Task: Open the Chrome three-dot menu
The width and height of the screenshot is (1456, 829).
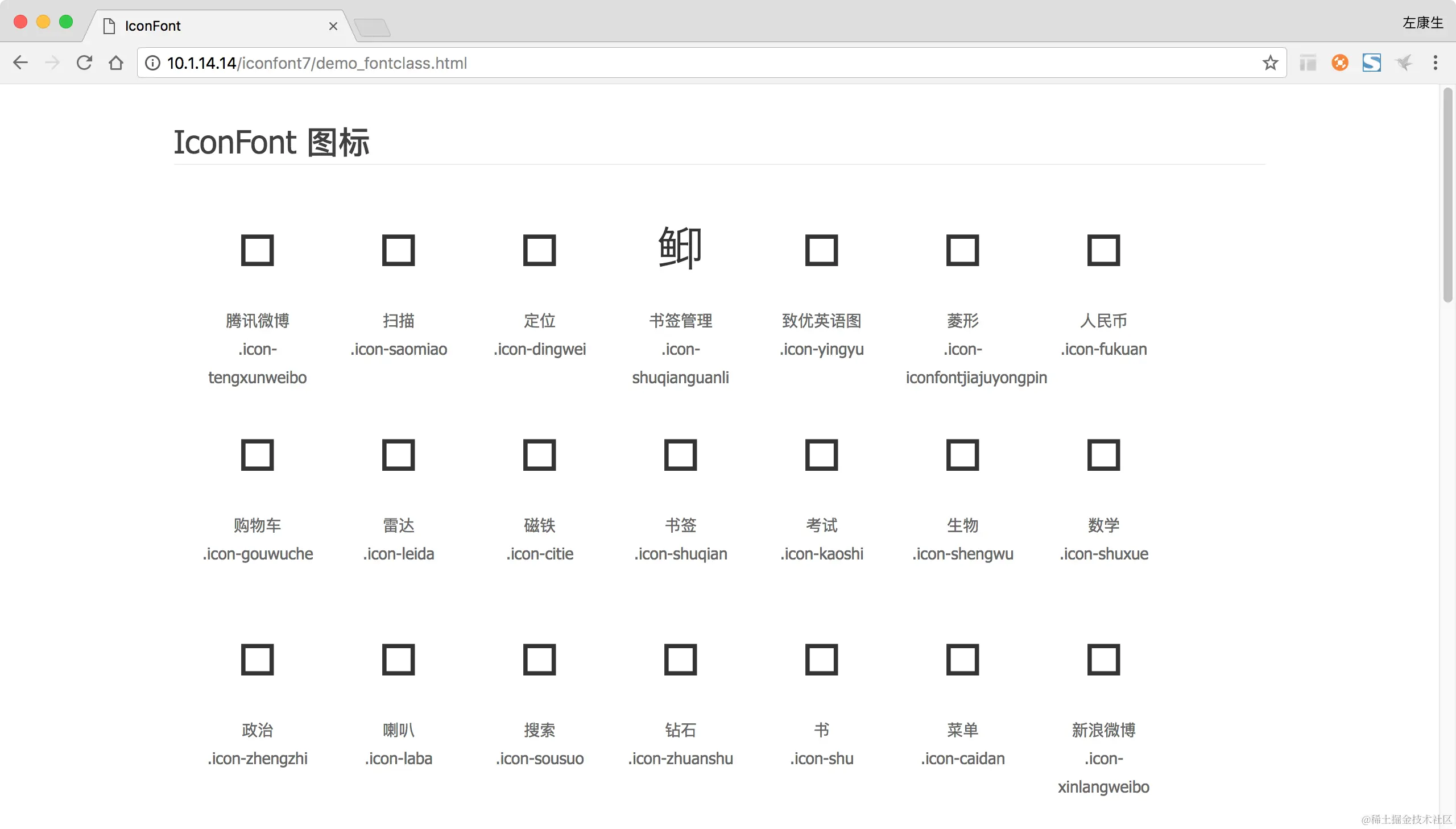Action: pos(1437,63)
